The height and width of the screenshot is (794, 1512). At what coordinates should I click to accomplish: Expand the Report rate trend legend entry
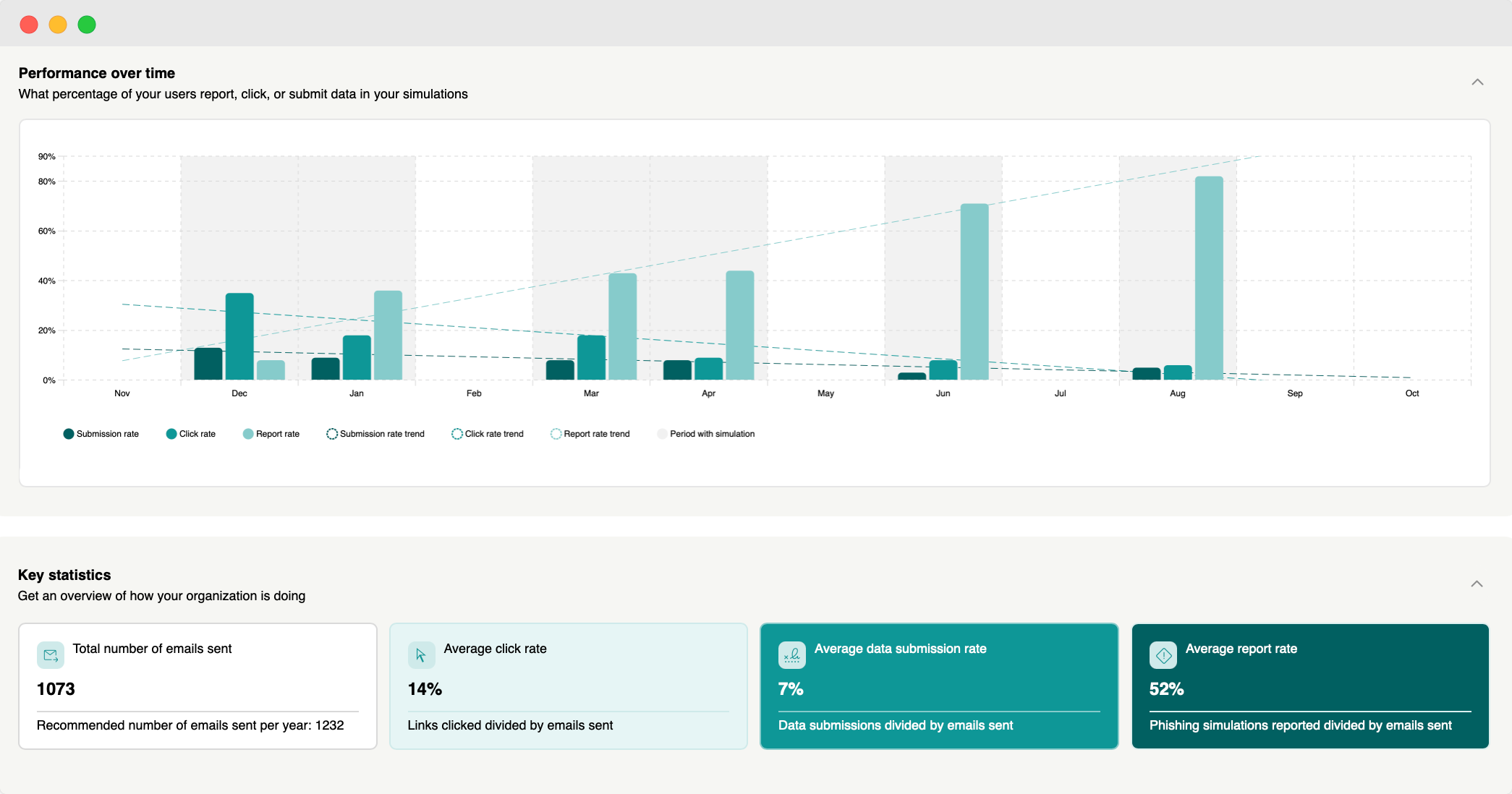tap(590, 434)
